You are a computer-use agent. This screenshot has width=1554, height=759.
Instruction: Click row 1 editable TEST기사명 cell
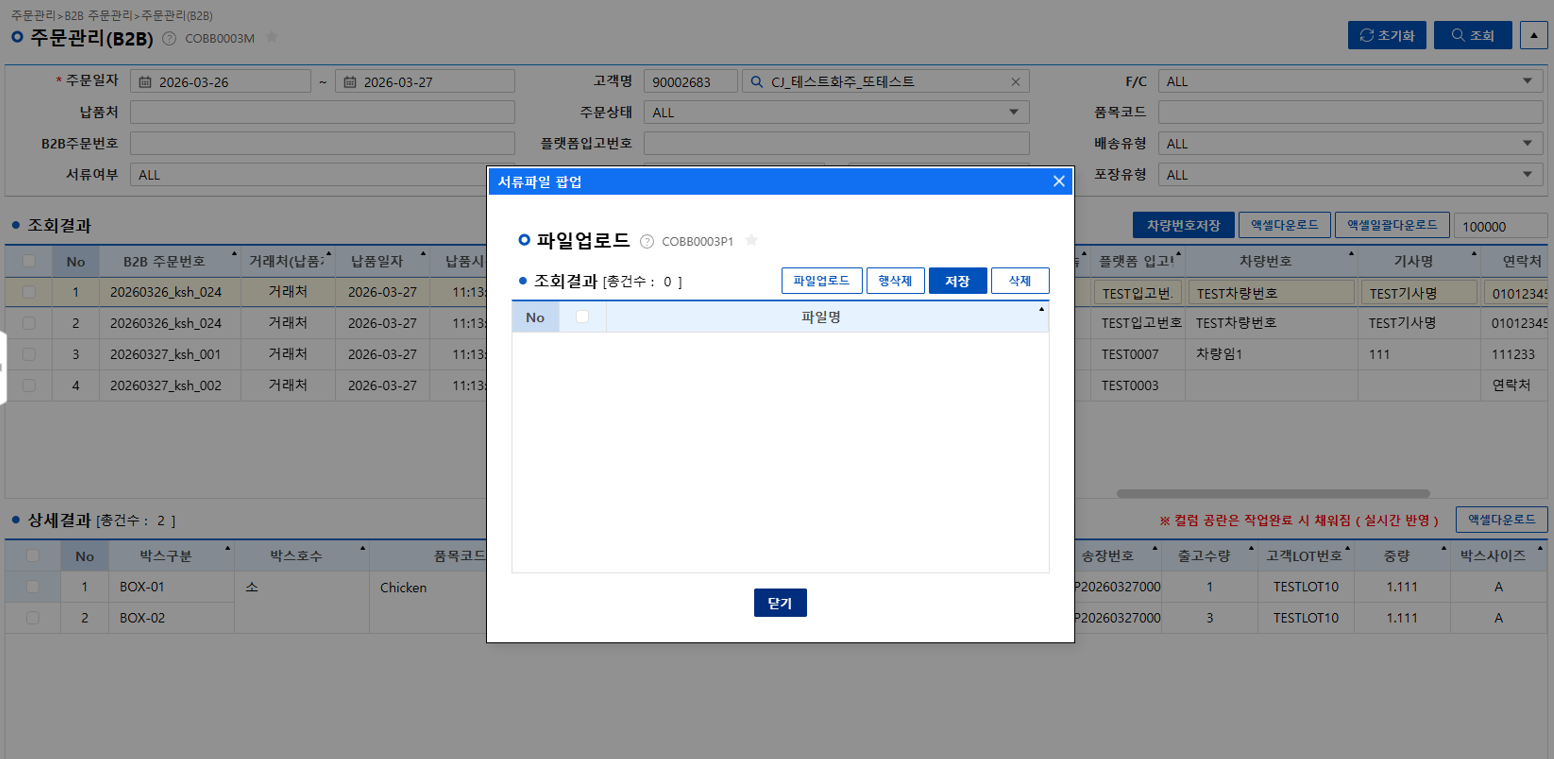[x=1419, y=293]
